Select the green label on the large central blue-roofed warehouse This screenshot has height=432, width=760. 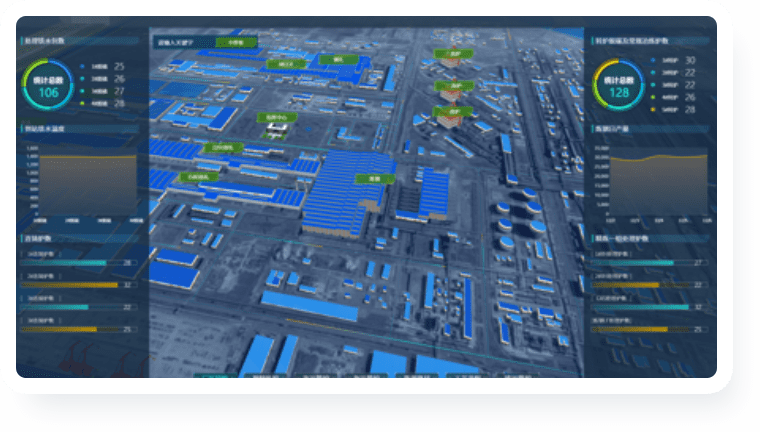pyautogui.click(x=375, y=179)
